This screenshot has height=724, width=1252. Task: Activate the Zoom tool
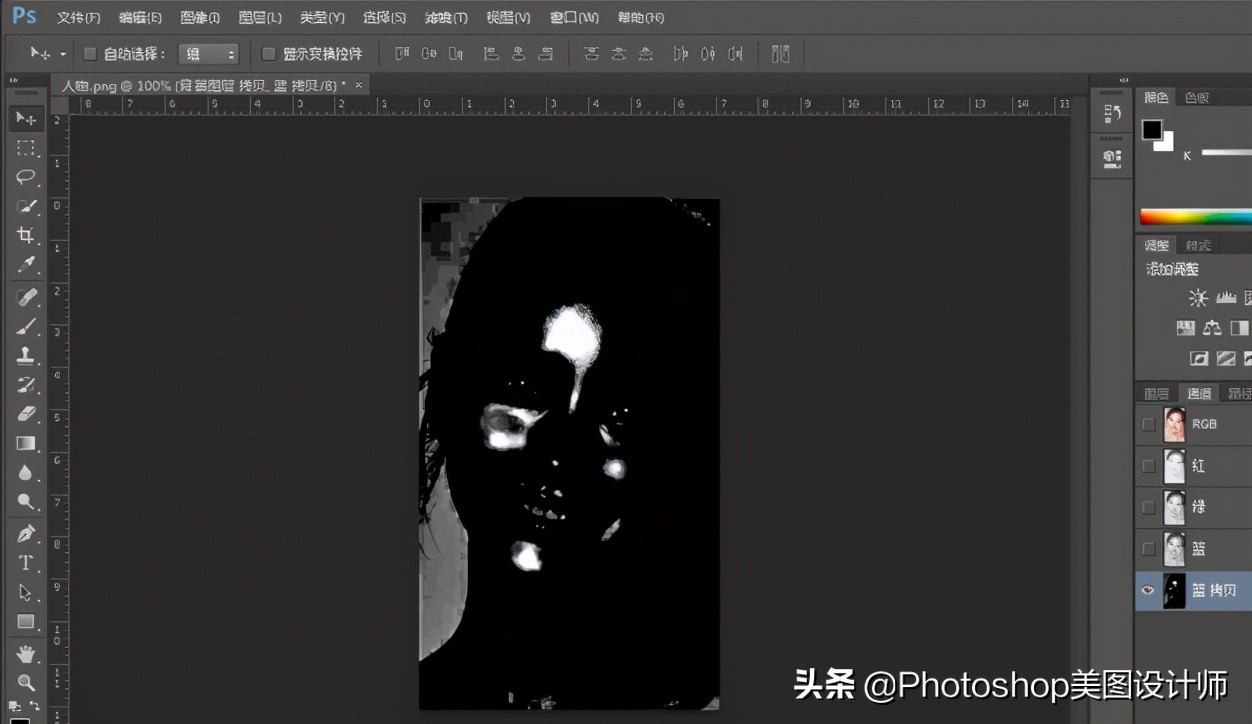[25, 683]
